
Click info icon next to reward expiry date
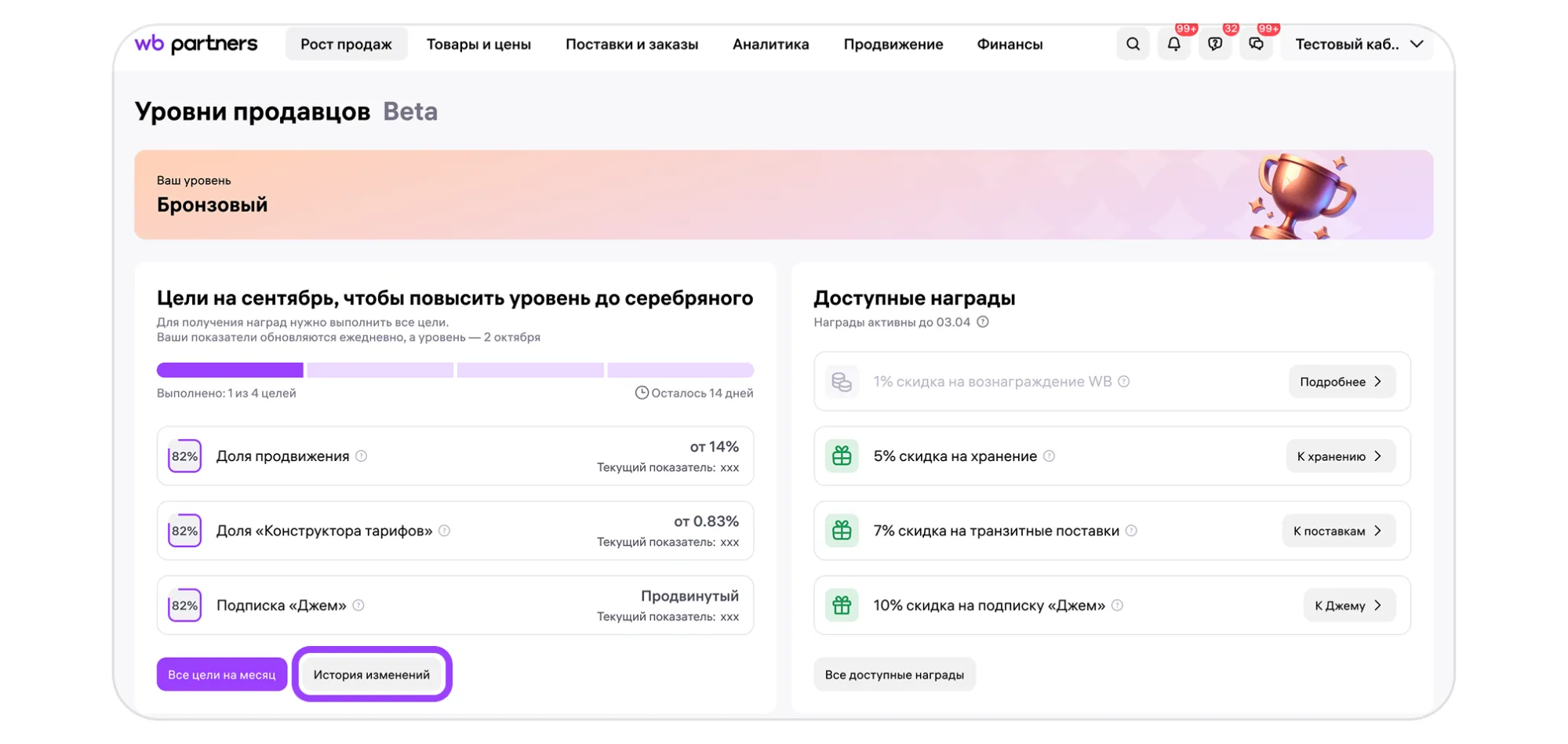983,322
